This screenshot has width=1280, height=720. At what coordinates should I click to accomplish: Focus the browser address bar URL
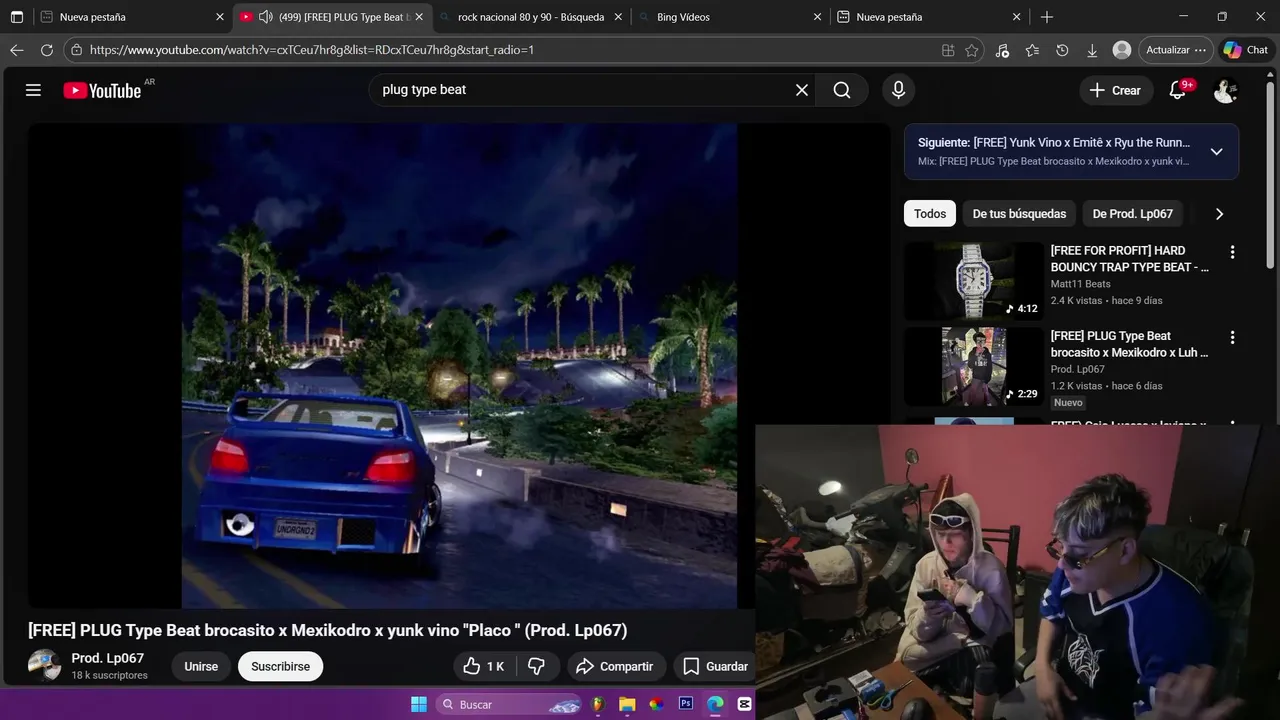click(312, 50)
